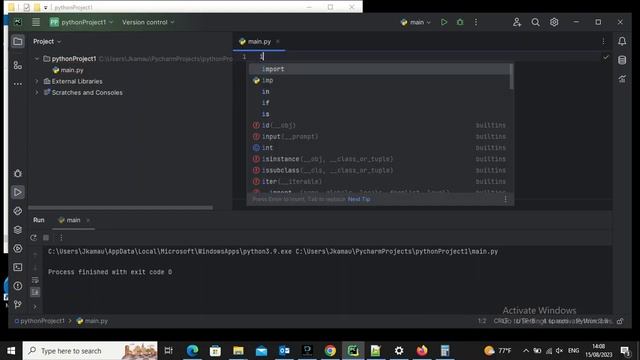Open Notifications bell icon
The width and height of the screenshot is (640, 360).
click(622, 41)
